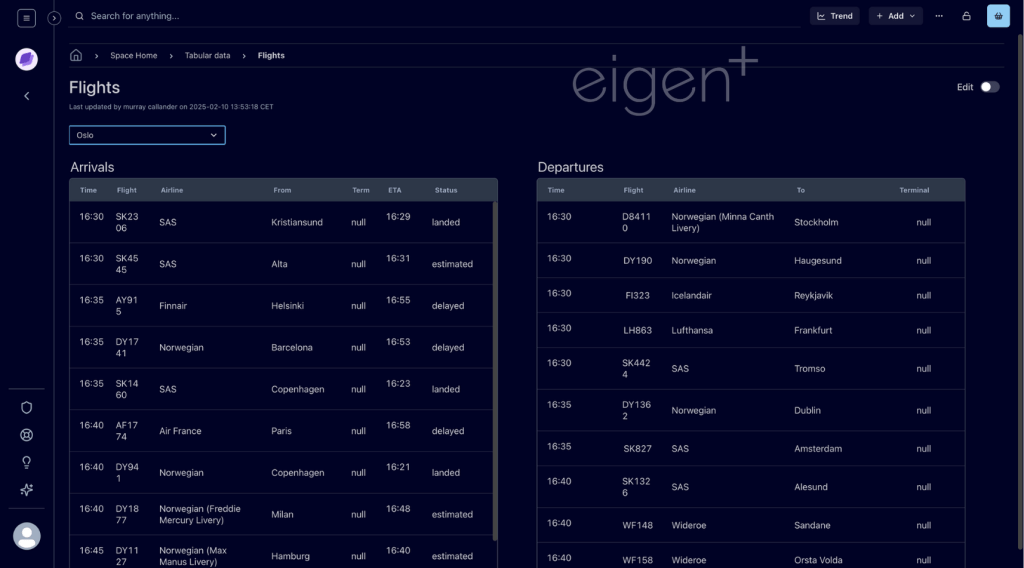
Task: Open the lightbulb ideas icon
Action: (27, 462)
